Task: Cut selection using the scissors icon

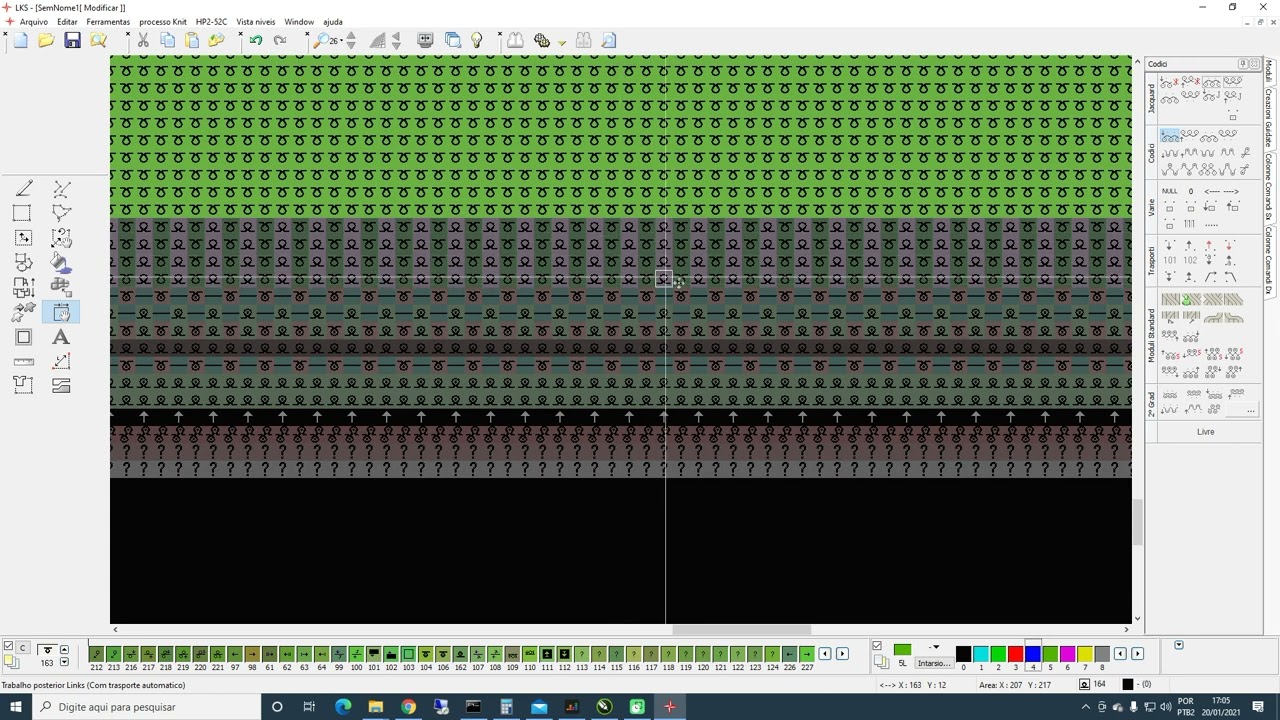Action: pyautogui.click(x=143, y=40)
